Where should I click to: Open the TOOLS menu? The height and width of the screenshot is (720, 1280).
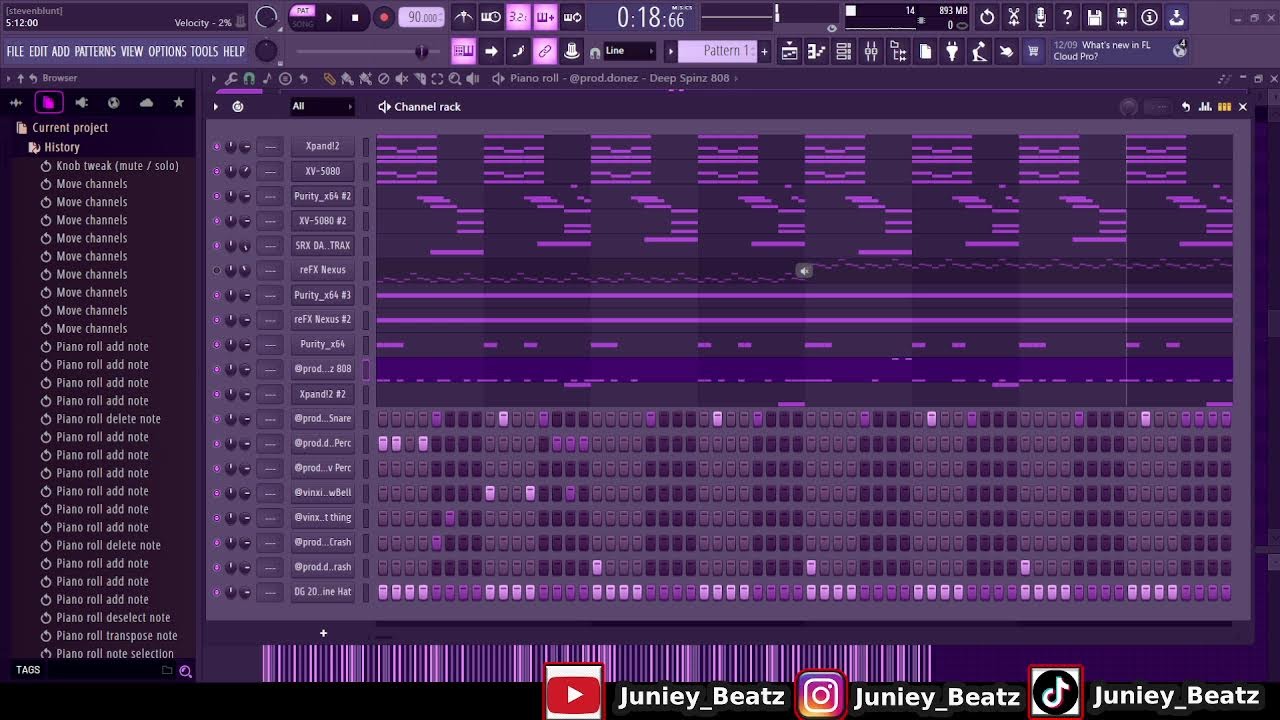click(204, 51)
